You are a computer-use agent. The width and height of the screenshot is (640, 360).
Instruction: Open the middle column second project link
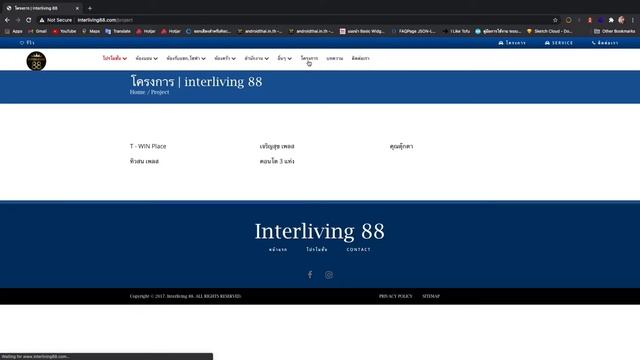[x=277, y=161]
